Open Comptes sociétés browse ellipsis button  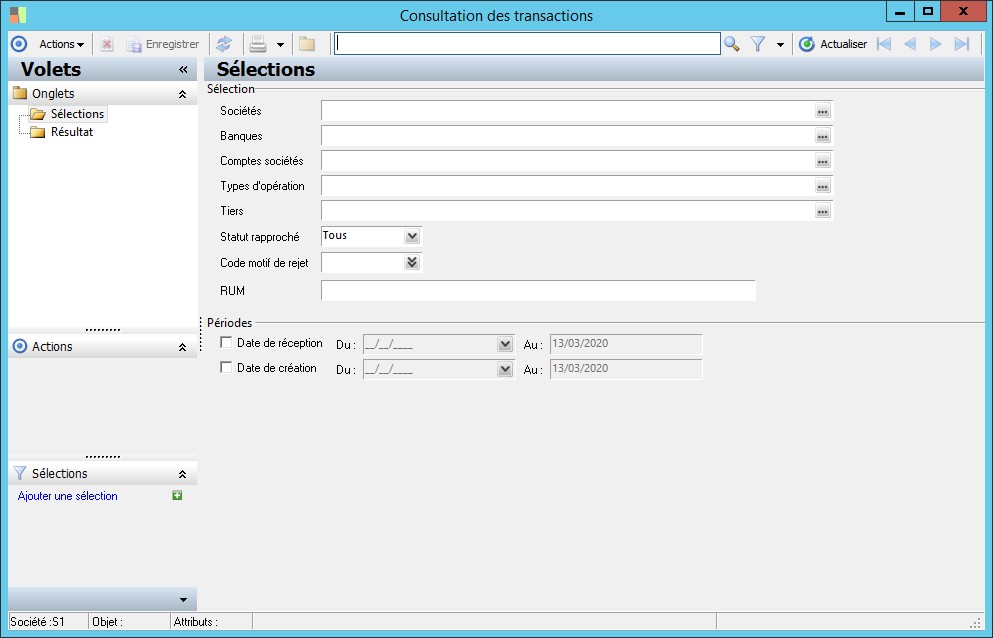click(823, 161)
